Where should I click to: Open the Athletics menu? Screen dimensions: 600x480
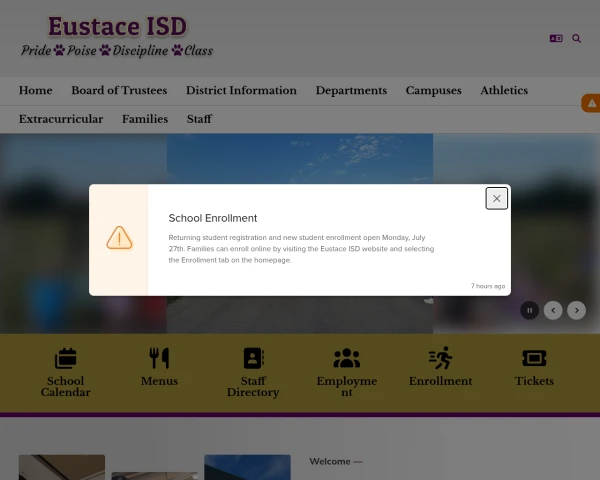pyautogui.click(x=504, y=90)
